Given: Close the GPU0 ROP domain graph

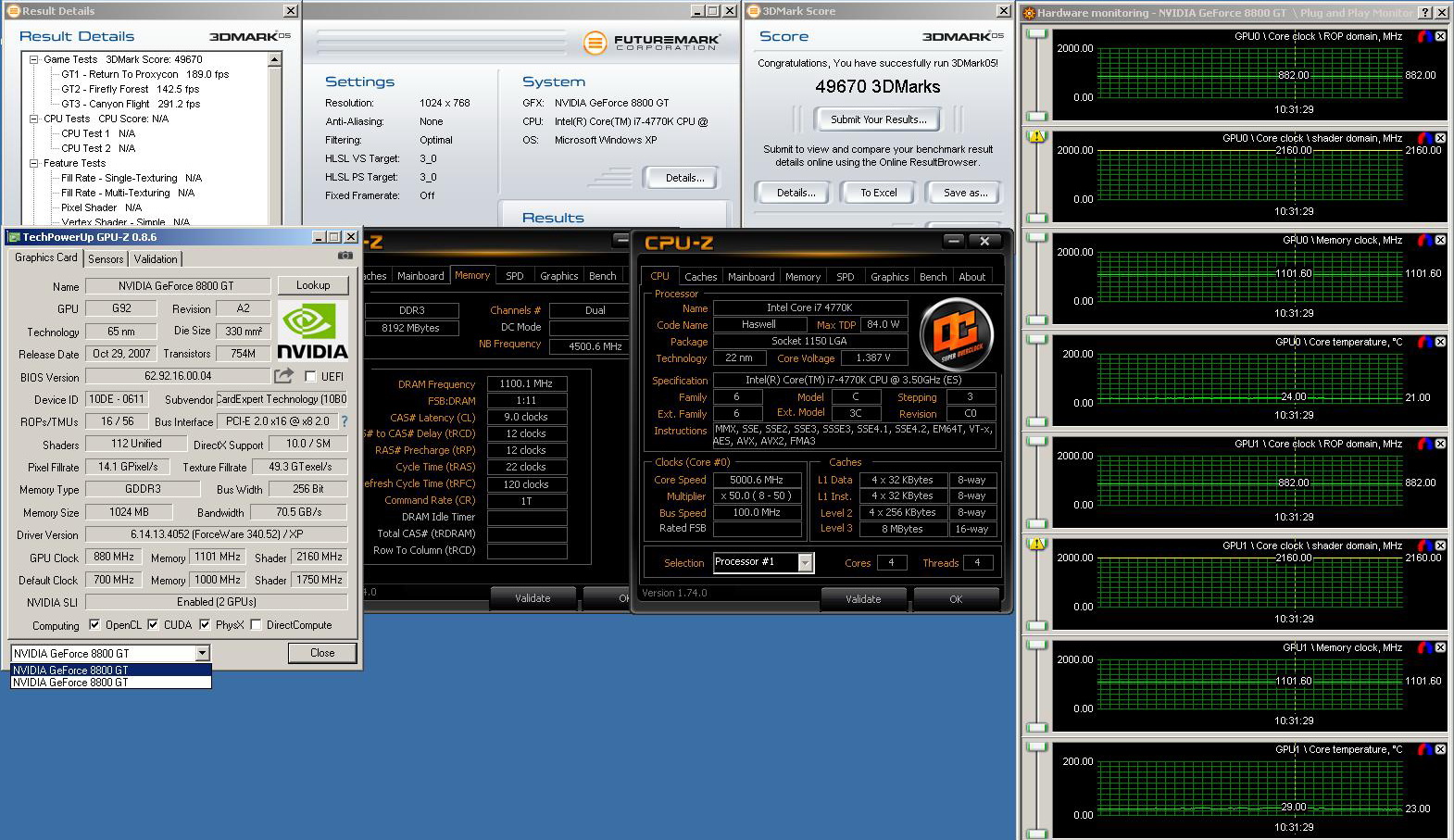Looking at the screenshot, I should 1440,36.
